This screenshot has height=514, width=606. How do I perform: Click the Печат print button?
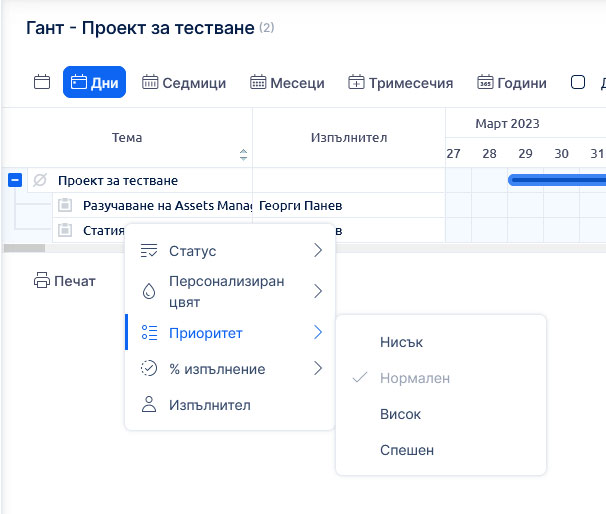click(64, 281)
